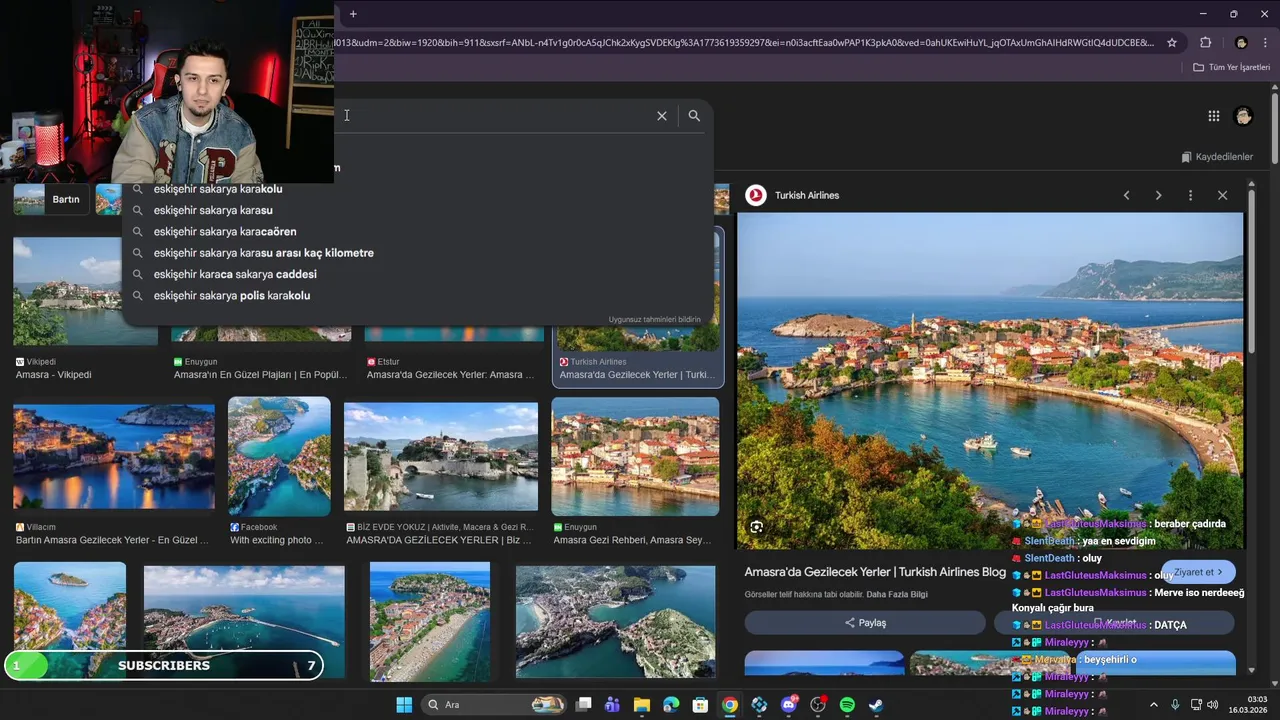Screen dimensions: 1280x720
Task: Select suggestion 'eskişehir sakarya karasu'
Action: point(213,210)
